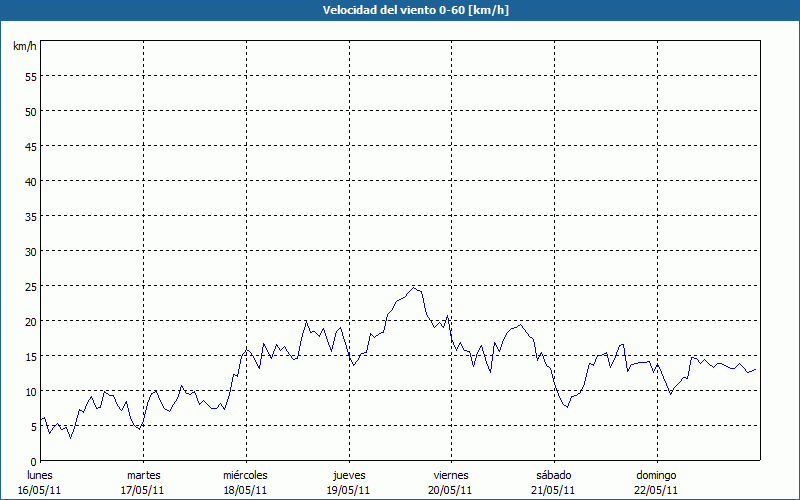Click the 'domingo' day label

tap(656, 475)
